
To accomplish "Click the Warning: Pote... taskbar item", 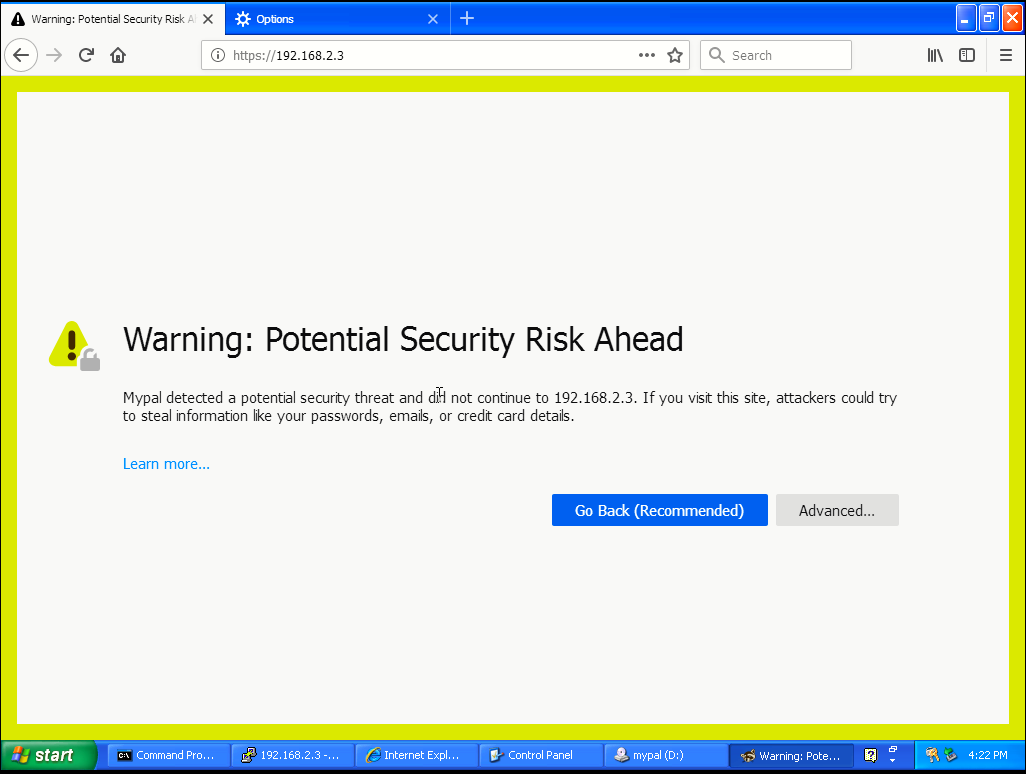I will click(x=792, y=756).
